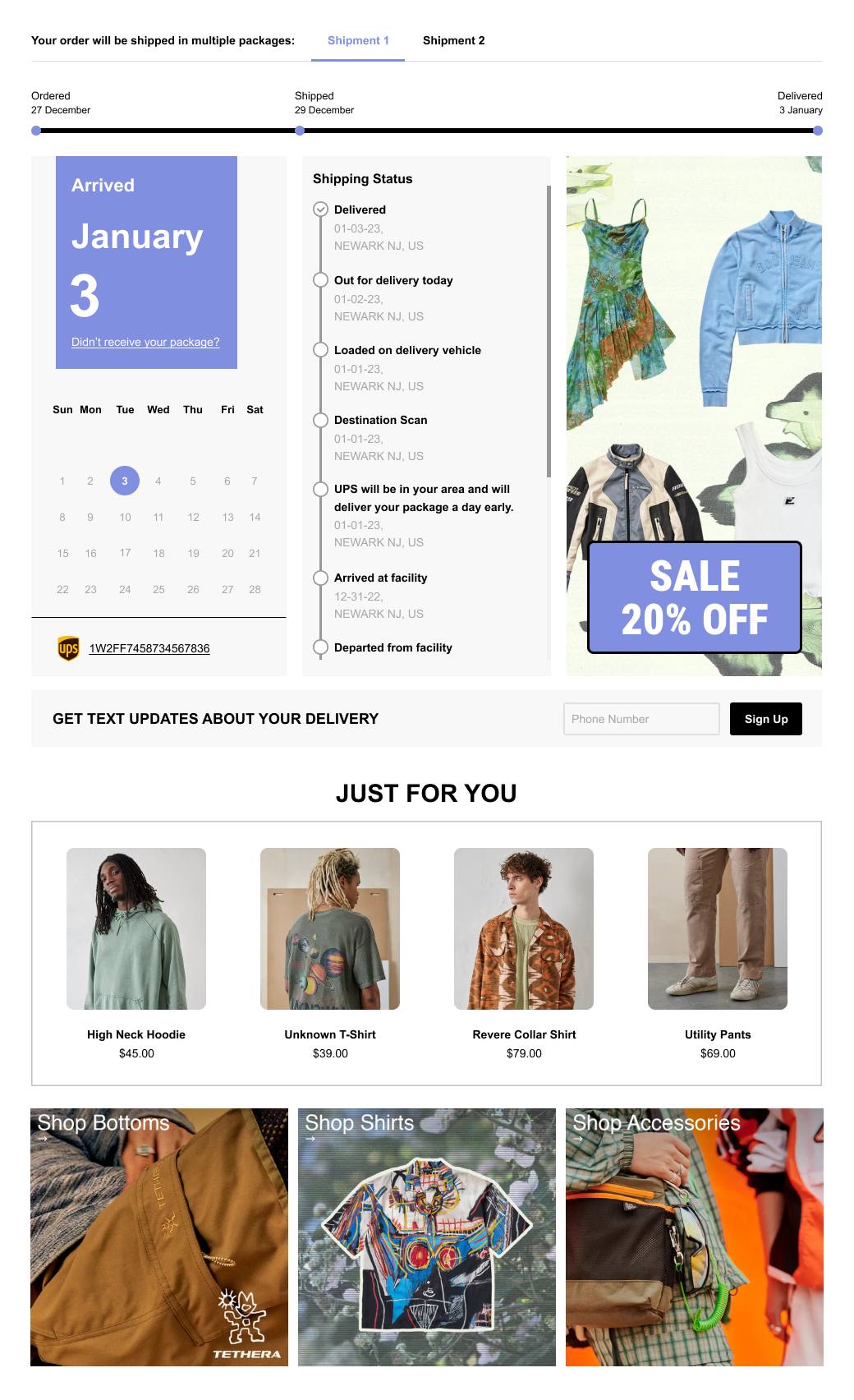Click the Shop Accessories arrow icon

pos(578,1139)
